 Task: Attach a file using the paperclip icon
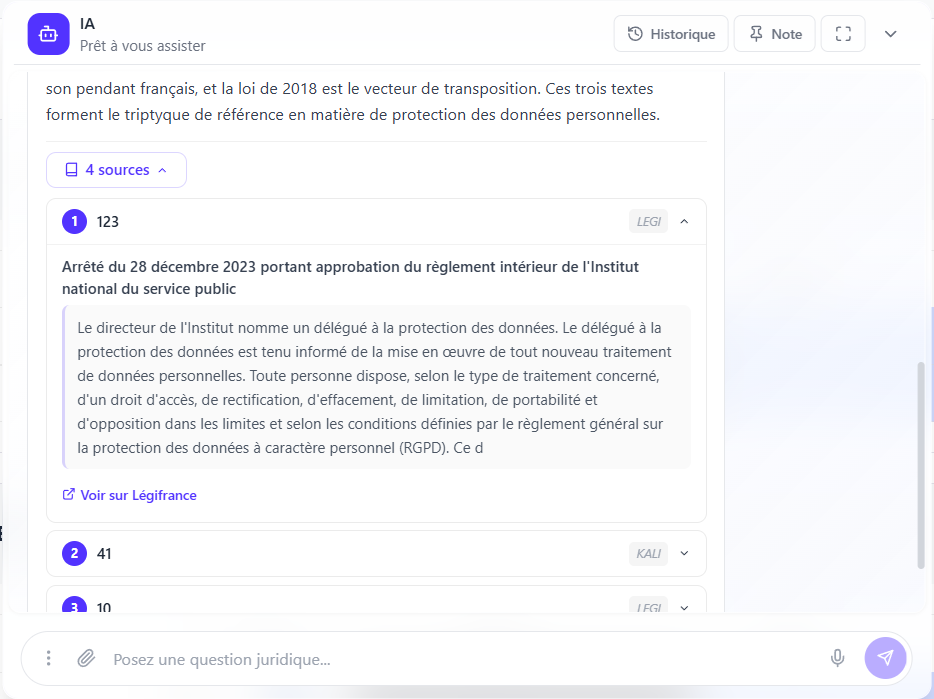86,658
